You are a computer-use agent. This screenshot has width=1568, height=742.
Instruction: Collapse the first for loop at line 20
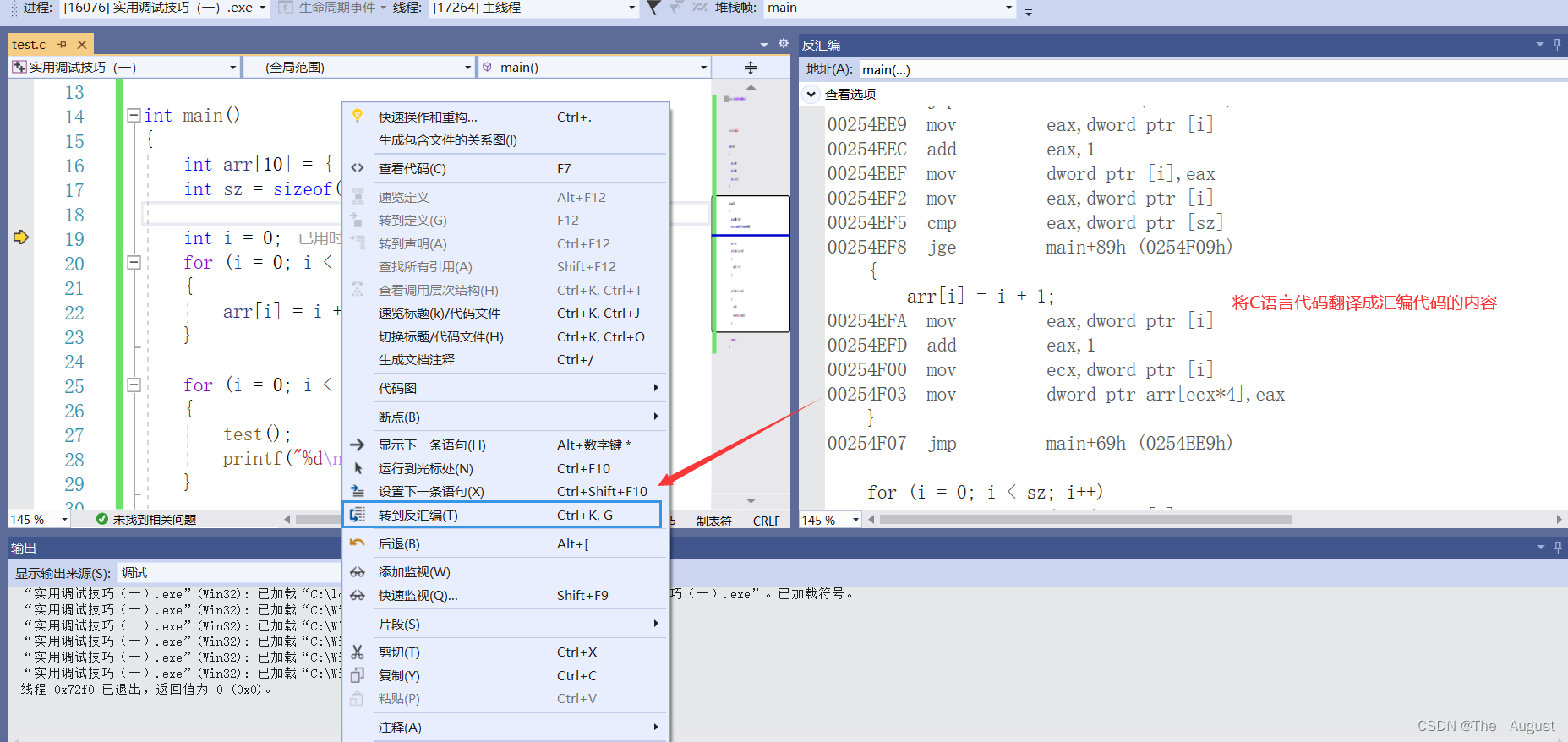(x=134, y=262)
